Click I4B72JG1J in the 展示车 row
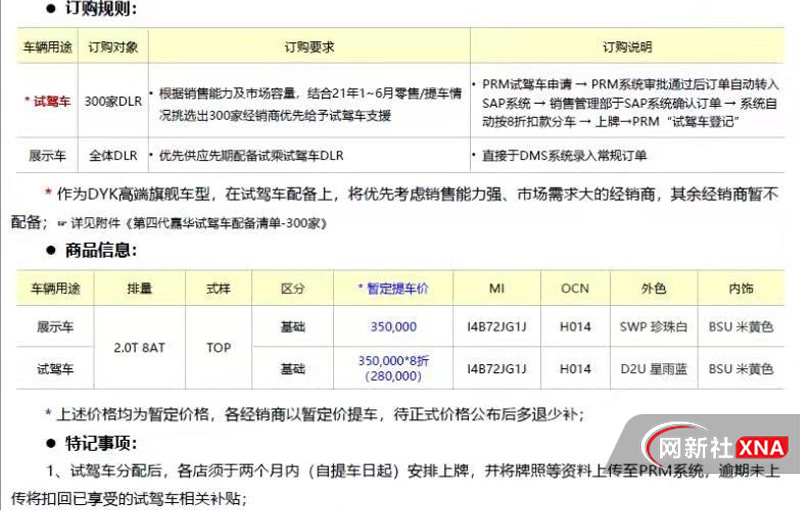800x510 pixels. pyautogui.click(x=496, y=326)
